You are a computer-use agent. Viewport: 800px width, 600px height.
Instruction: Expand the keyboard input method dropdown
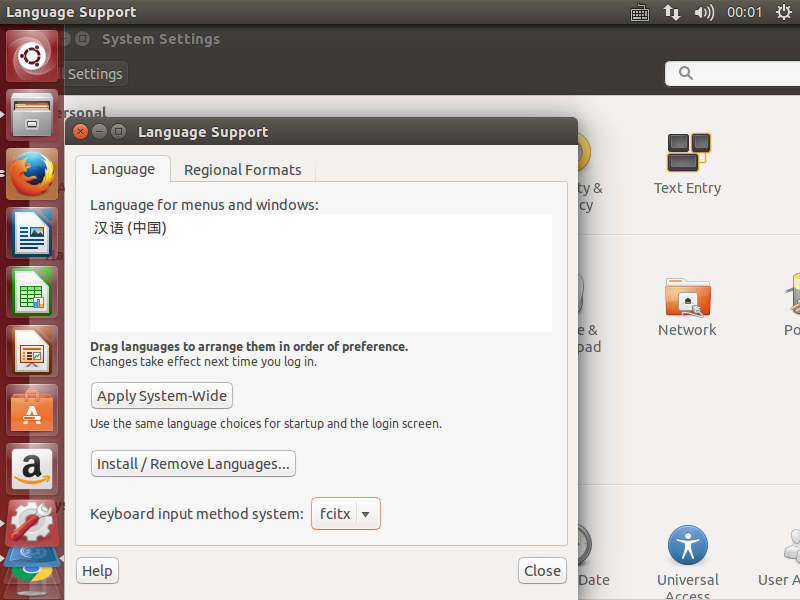346,514
